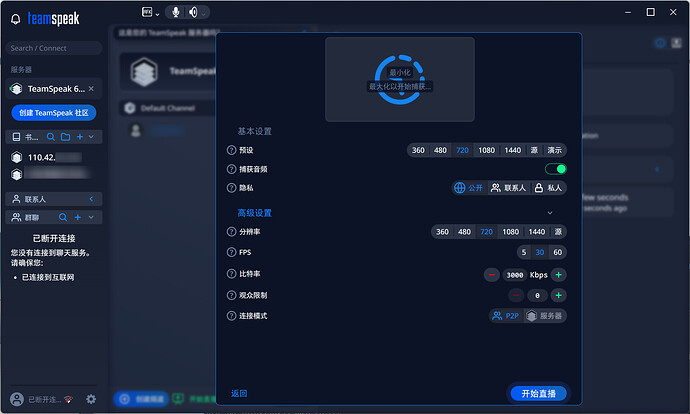This screenshot has width=690, height=414.
Task: Search in the 群聊 section magnifier
Action: point(63,217)
